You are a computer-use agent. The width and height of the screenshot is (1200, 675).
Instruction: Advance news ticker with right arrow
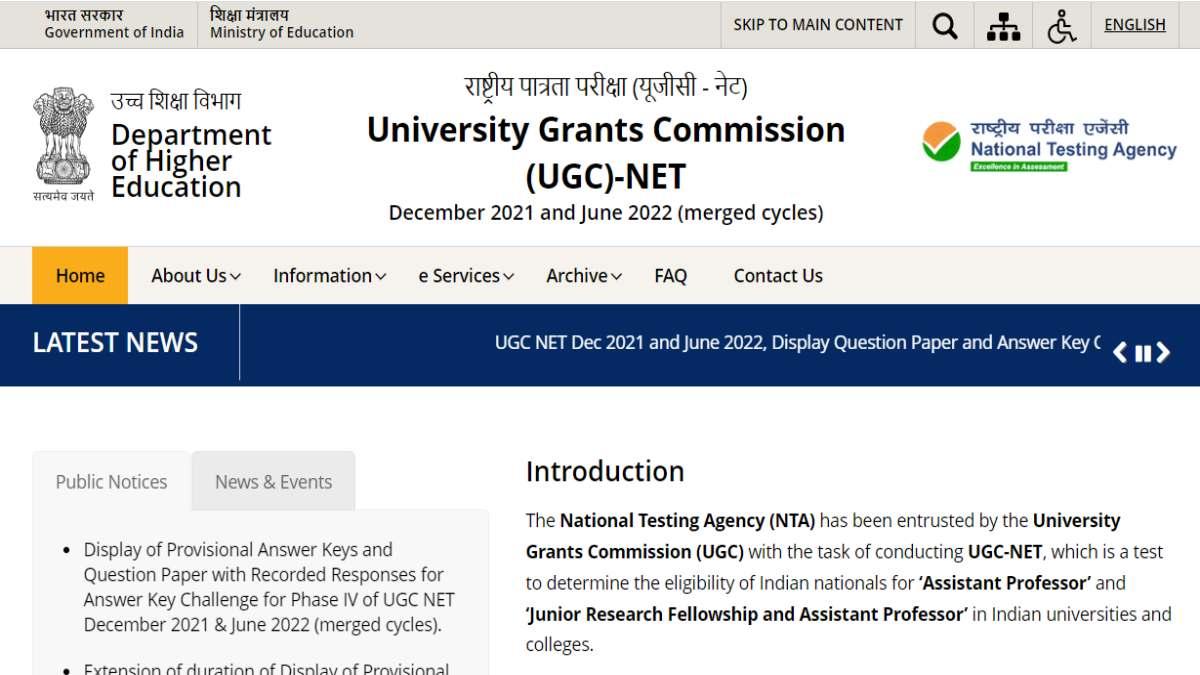(x=1163, y=352)
